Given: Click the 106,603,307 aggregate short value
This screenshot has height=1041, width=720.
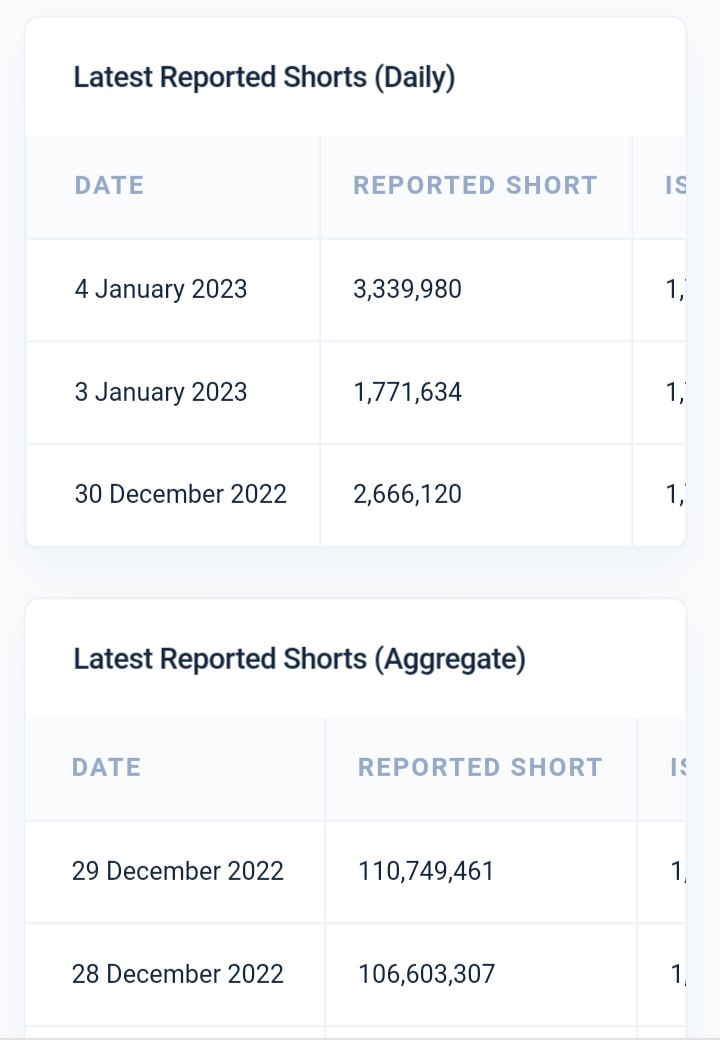Looking at the screenshot, I should coord(426,974).
